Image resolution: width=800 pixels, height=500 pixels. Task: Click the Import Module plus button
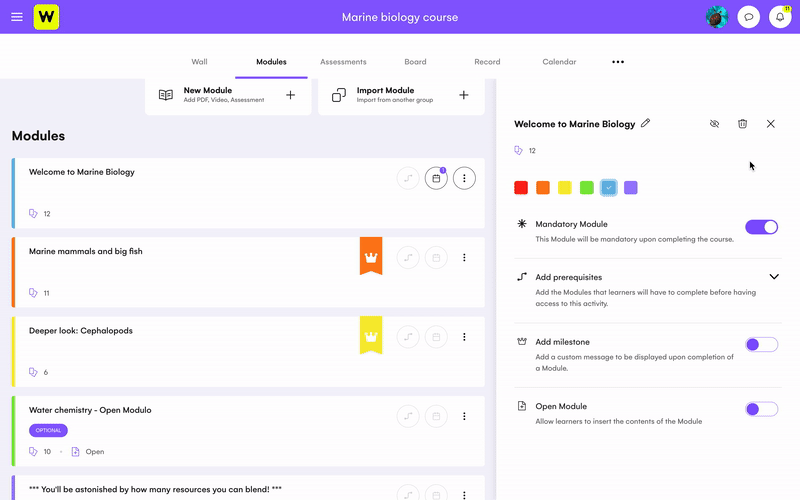pos(464,95)
